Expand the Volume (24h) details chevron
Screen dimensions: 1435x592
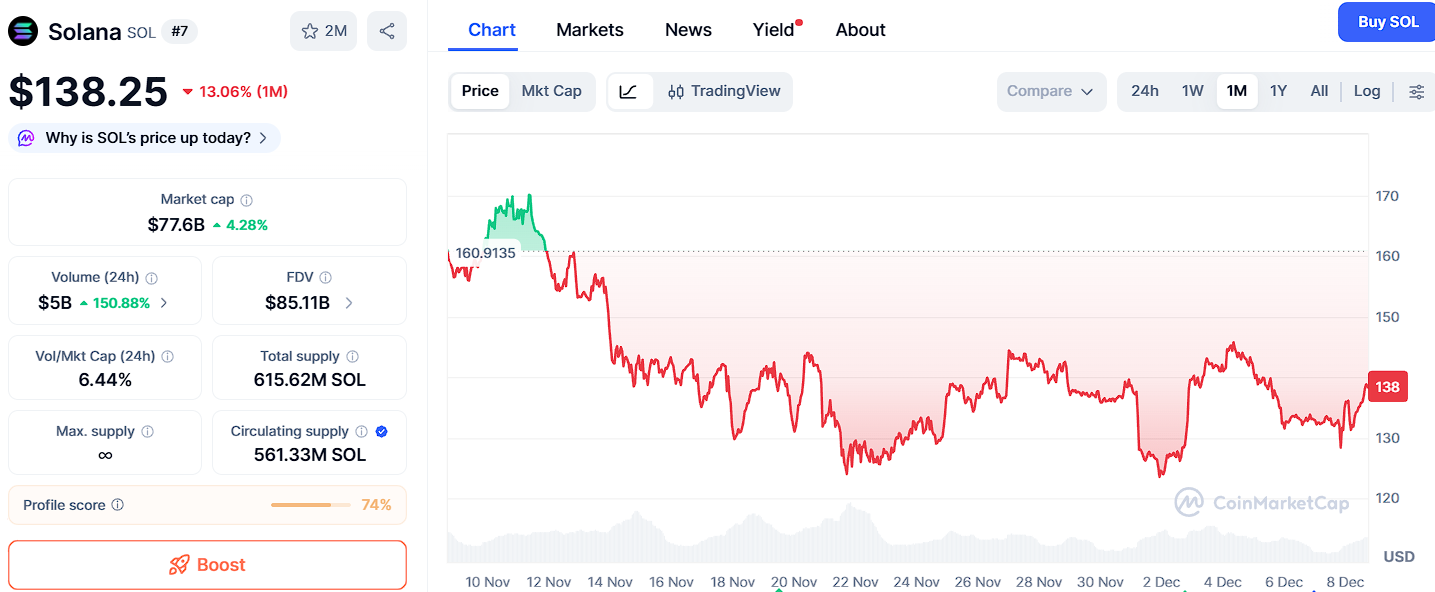pos(166,302)
